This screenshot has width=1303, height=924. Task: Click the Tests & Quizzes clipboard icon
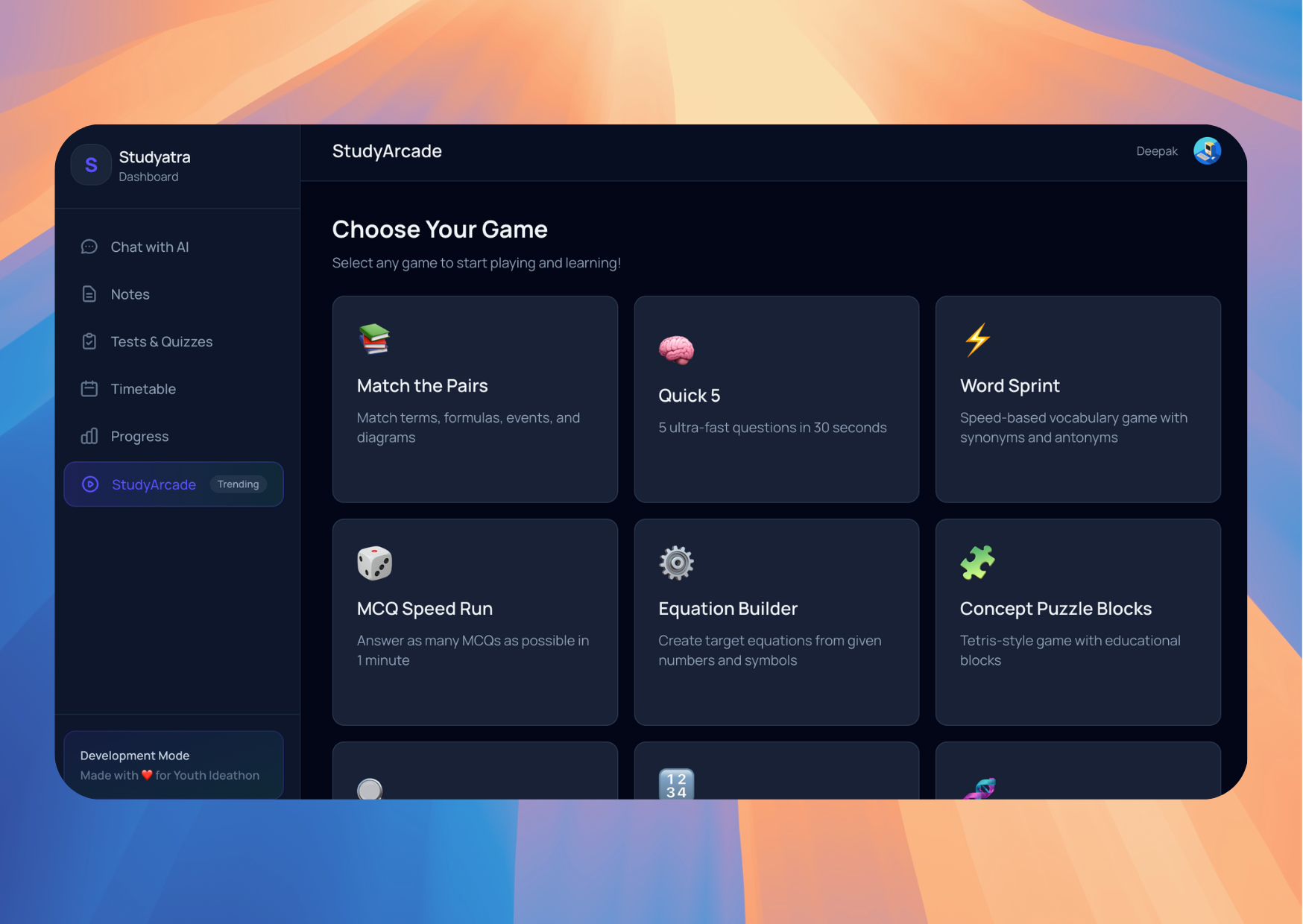pyautogui.click(x=89, y=341)
